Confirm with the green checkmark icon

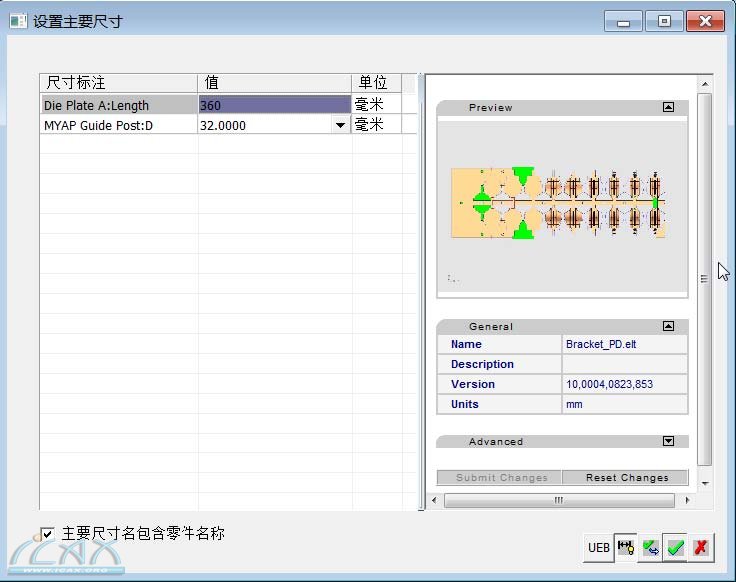click(x=675, y=548)
